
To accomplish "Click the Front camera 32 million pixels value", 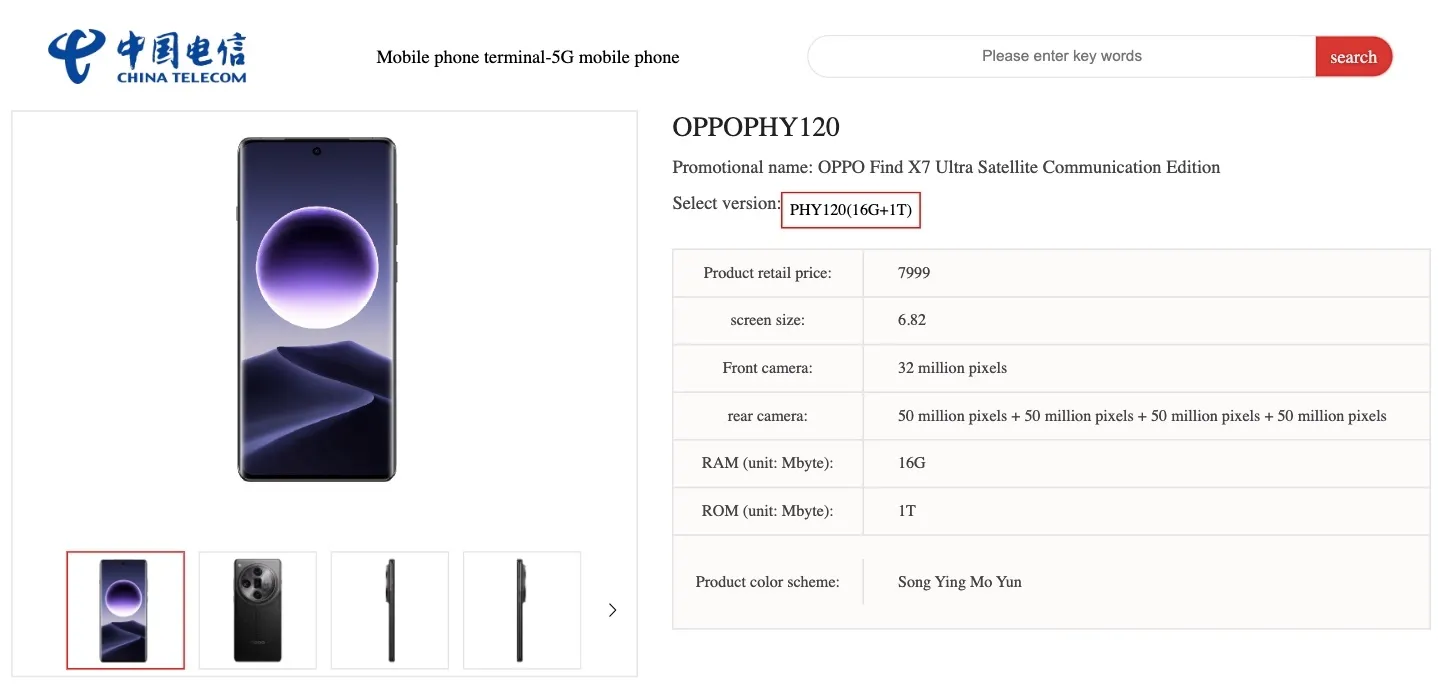I will 952,368.
